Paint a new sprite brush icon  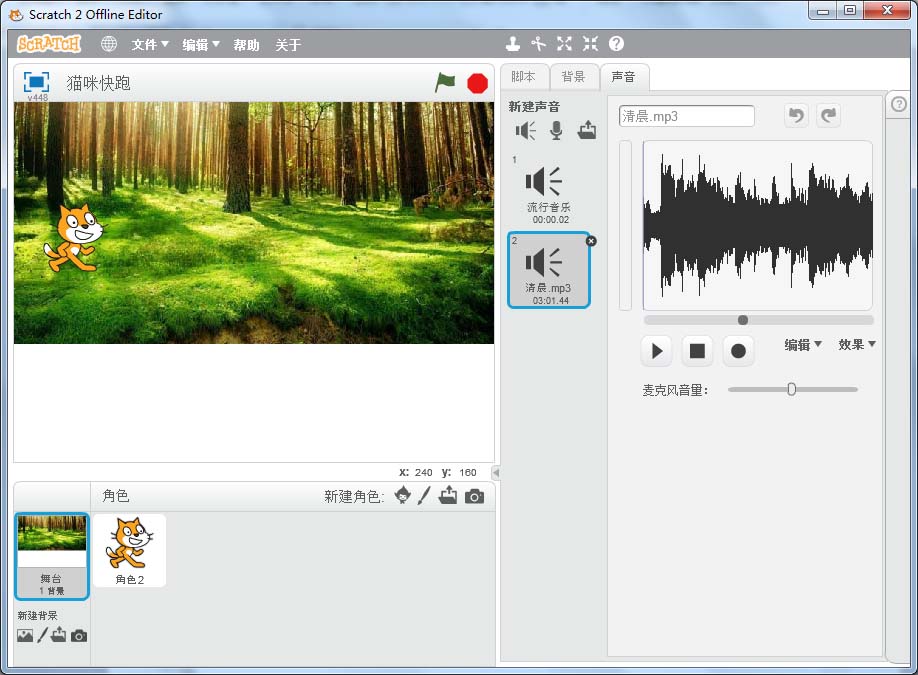tap(424, 495)
